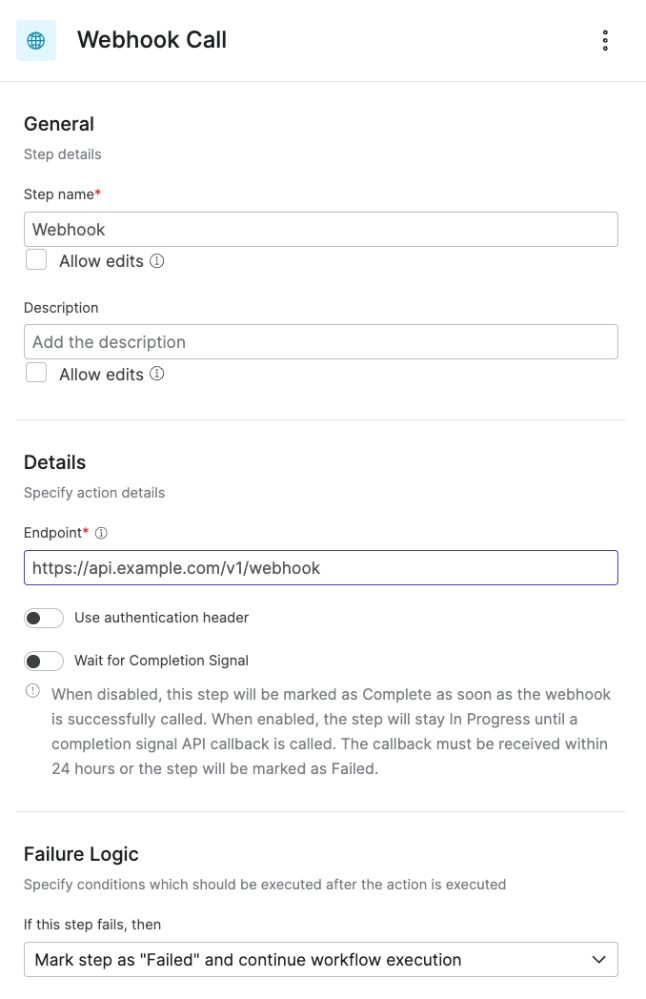Click chevron arrow on failure logic dropdown
This screenshot has height=999, width=646.
click(599, 959)
